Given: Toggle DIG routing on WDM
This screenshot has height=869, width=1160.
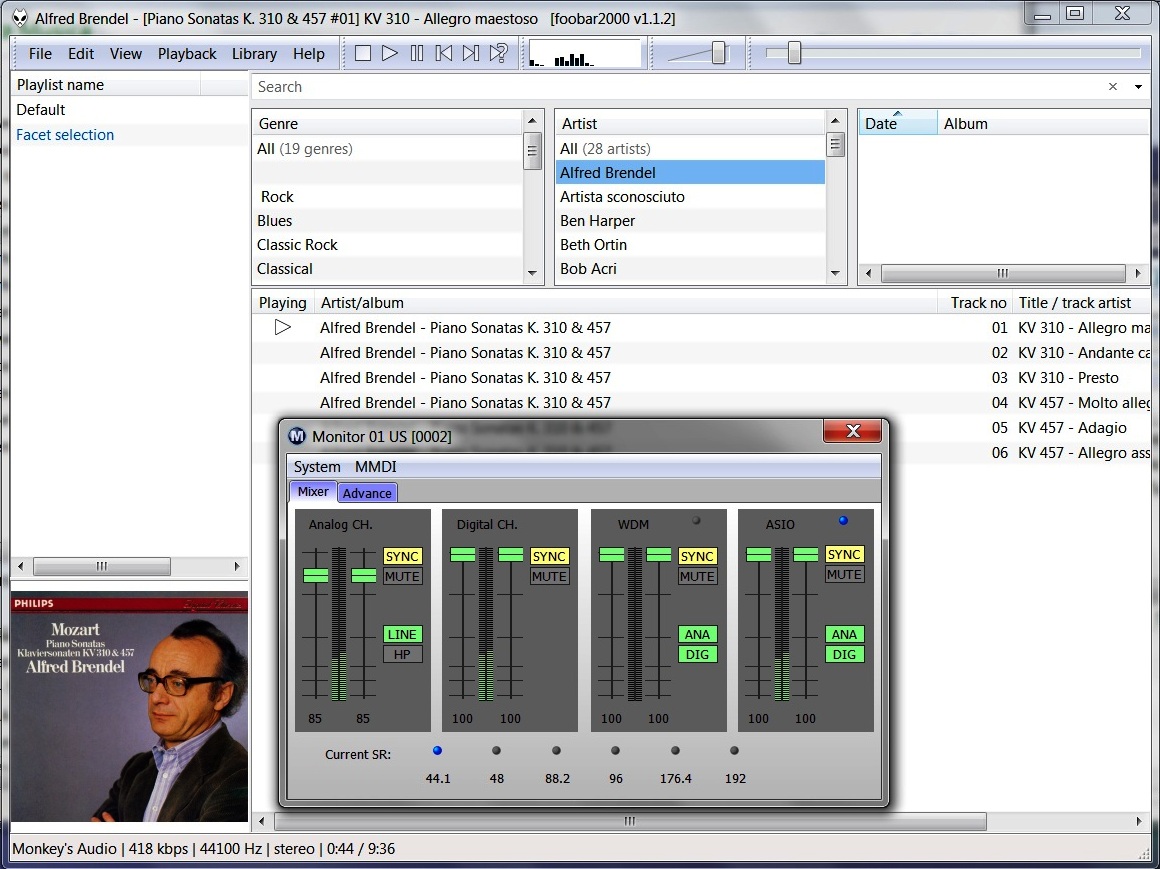Looking at the screenshot, I should click(697, 654).
